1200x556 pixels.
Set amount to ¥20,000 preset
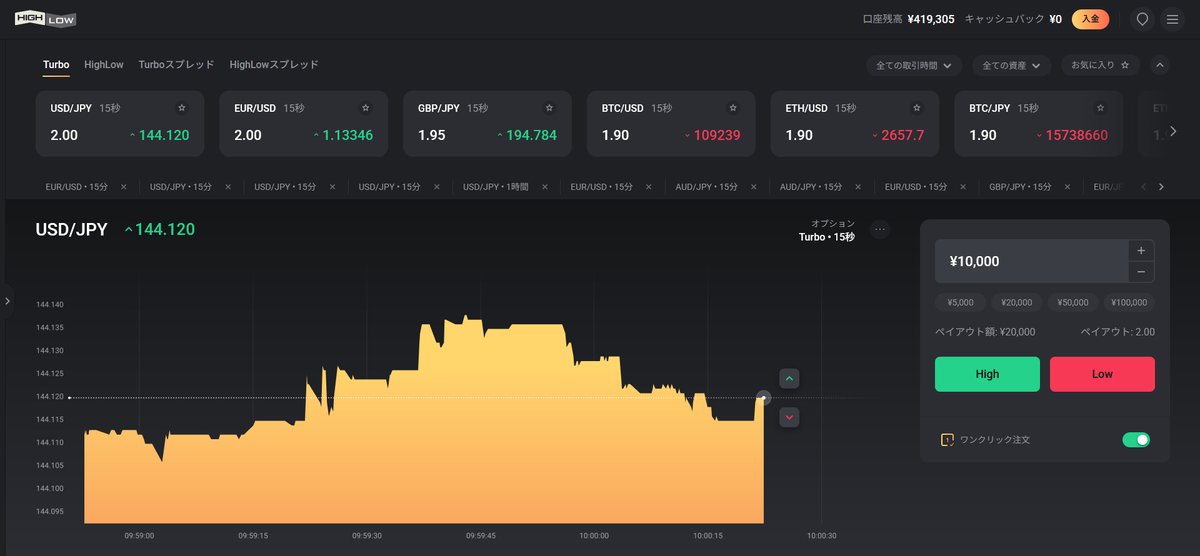point(1016,302)
